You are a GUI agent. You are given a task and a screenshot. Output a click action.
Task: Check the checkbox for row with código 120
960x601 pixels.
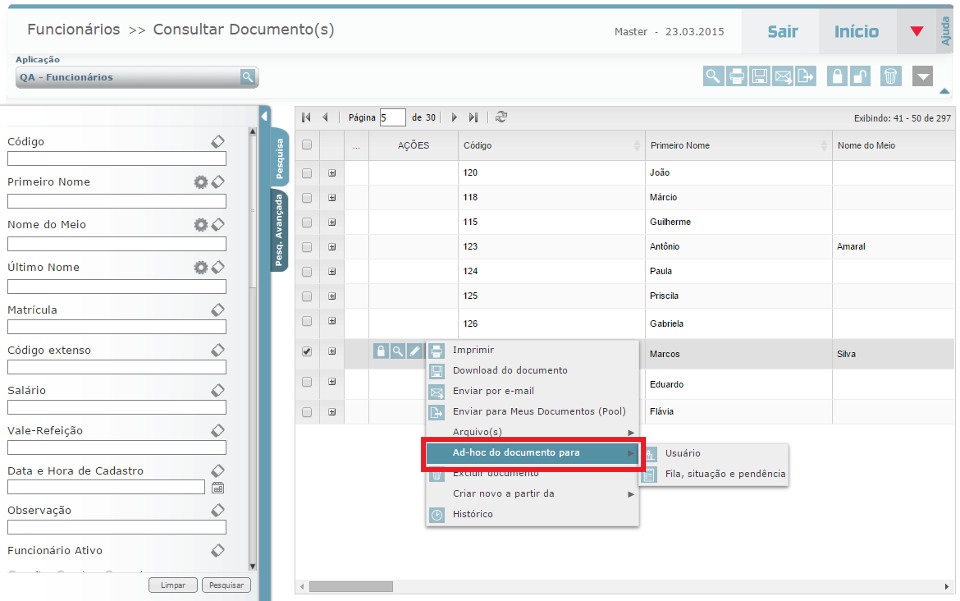307,172
